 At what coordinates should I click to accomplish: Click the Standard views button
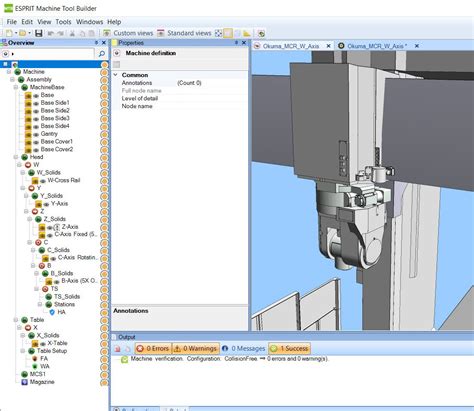pyautogui.click(x=185, y=33)
